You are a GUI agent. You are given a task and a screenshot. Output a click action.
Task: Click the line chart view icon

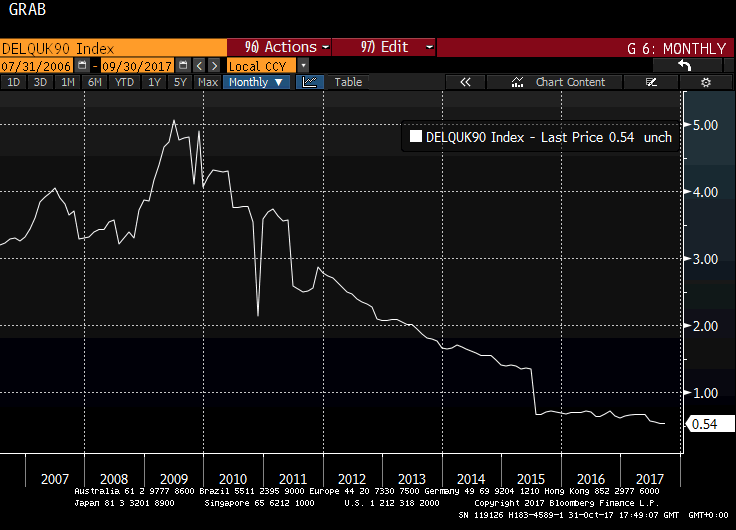pos(310,82)
